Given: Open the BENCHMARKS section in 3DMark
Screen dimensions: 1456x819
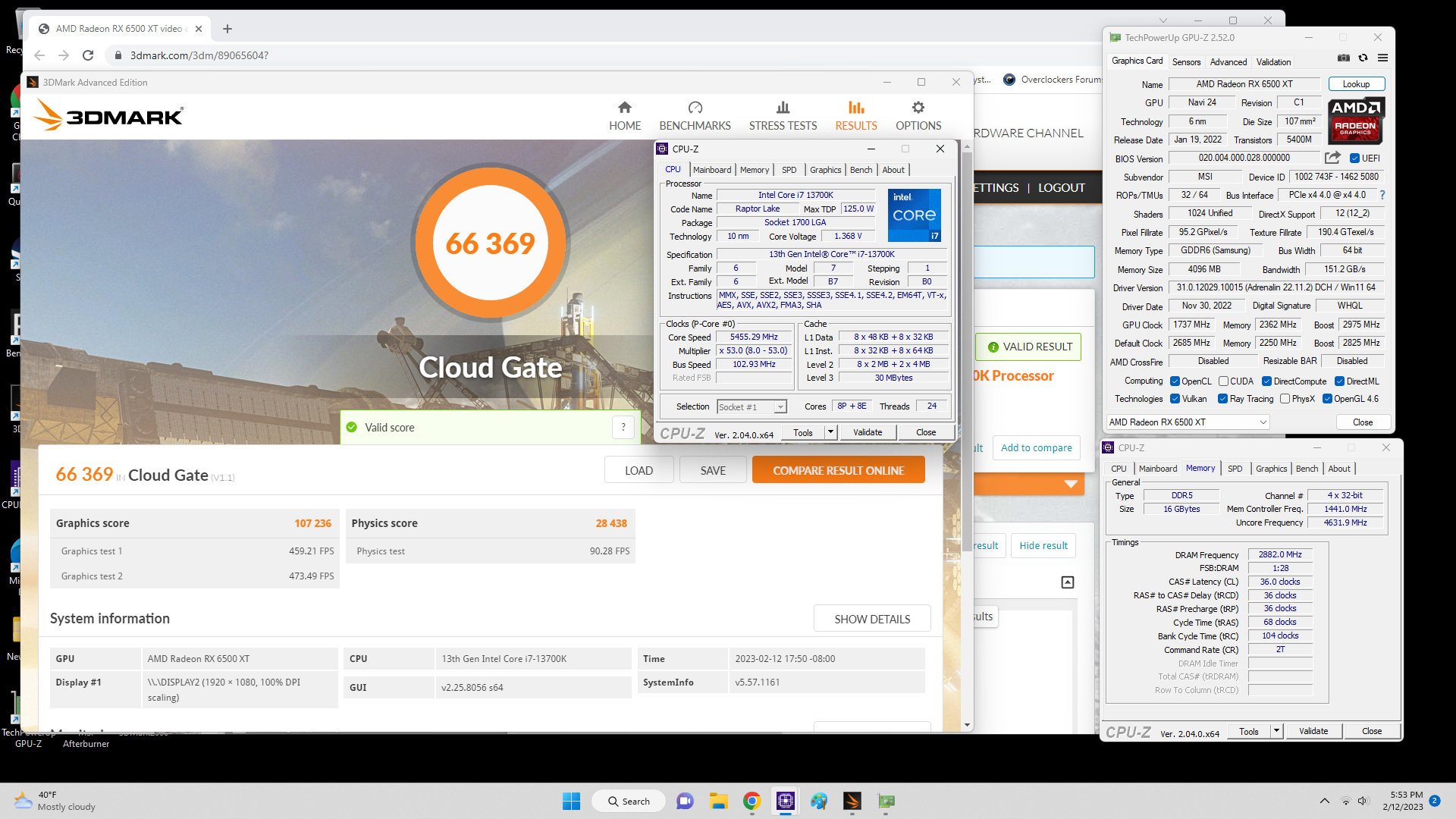Looking at the screenshot, I should click(695, 116).
